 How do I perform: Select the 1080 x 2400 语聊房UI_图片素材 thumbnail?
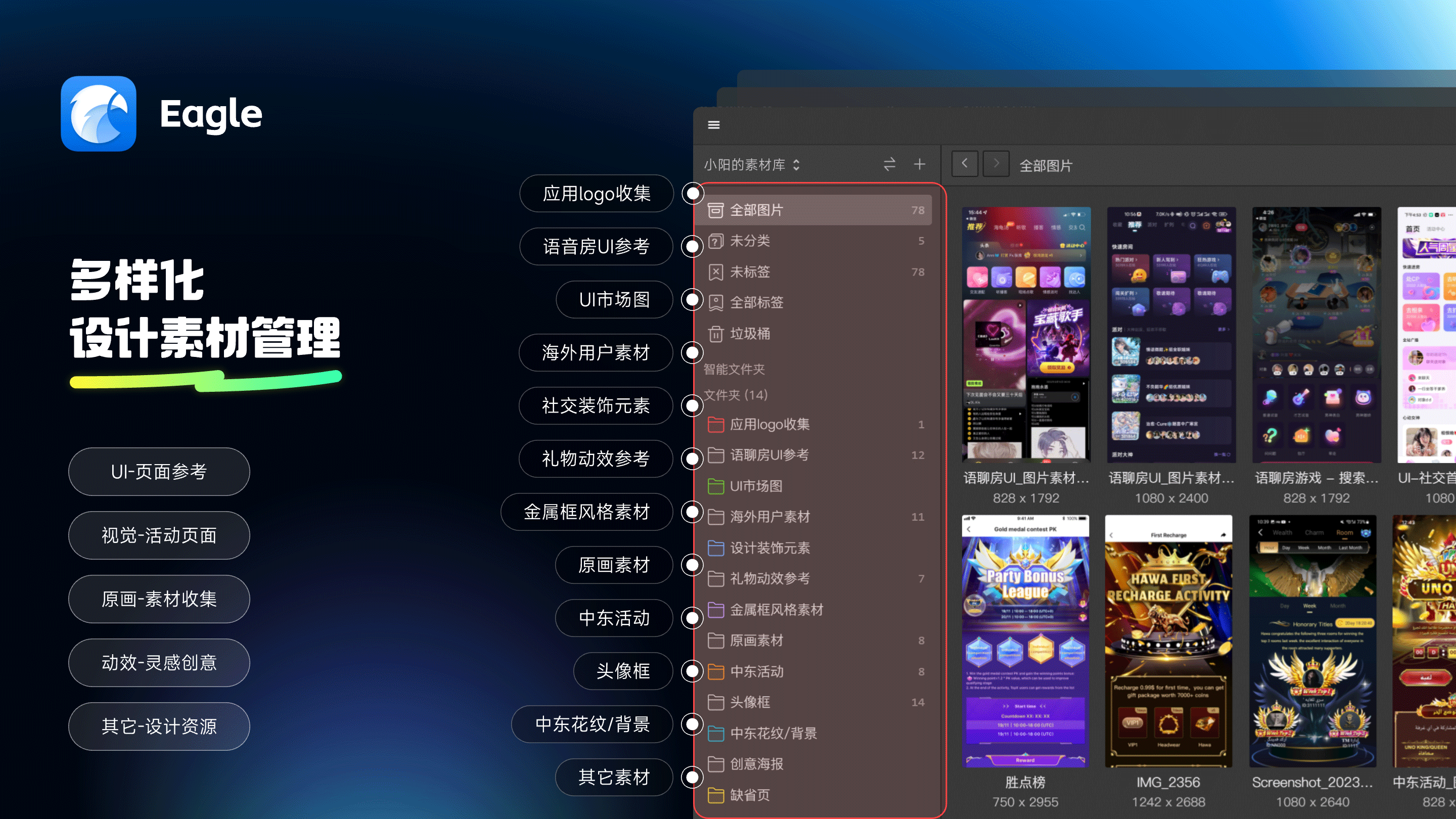coord(1171,335)
